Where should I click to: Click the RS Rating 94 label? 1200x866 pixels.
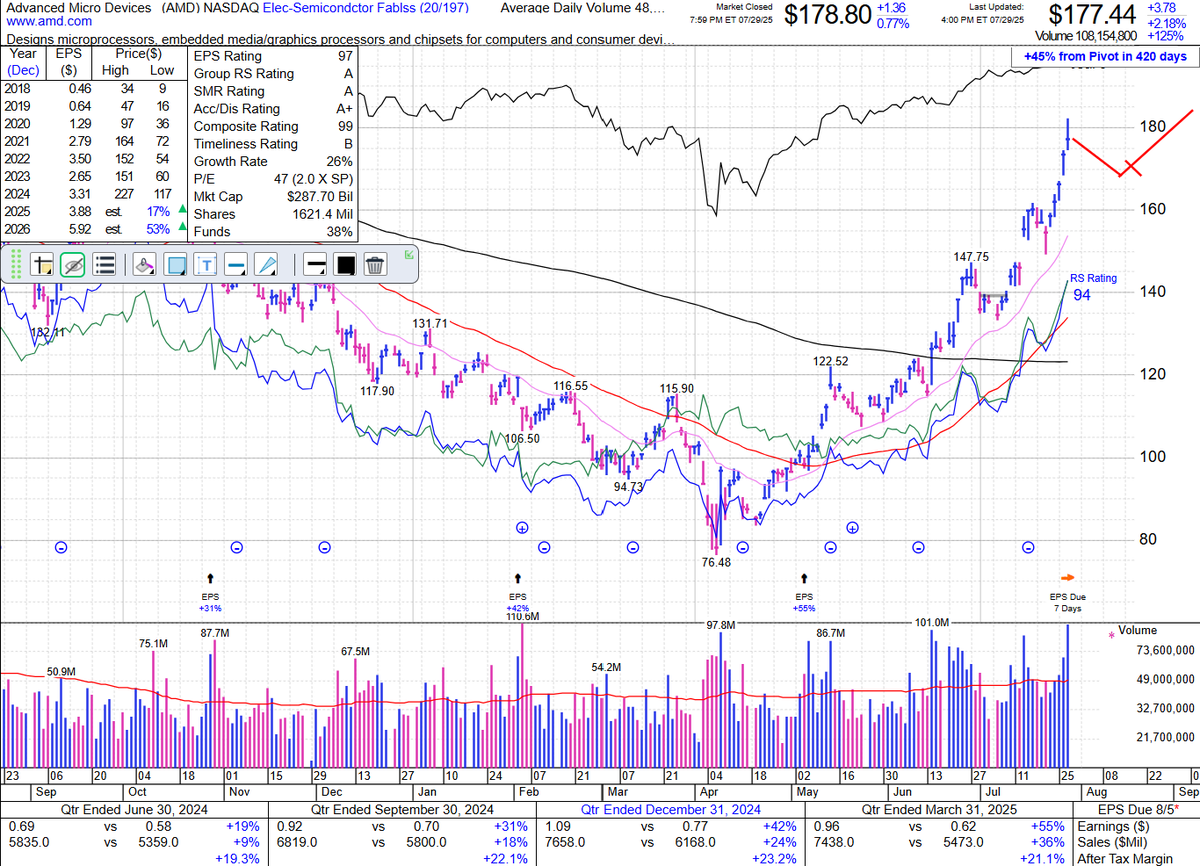1094,287
